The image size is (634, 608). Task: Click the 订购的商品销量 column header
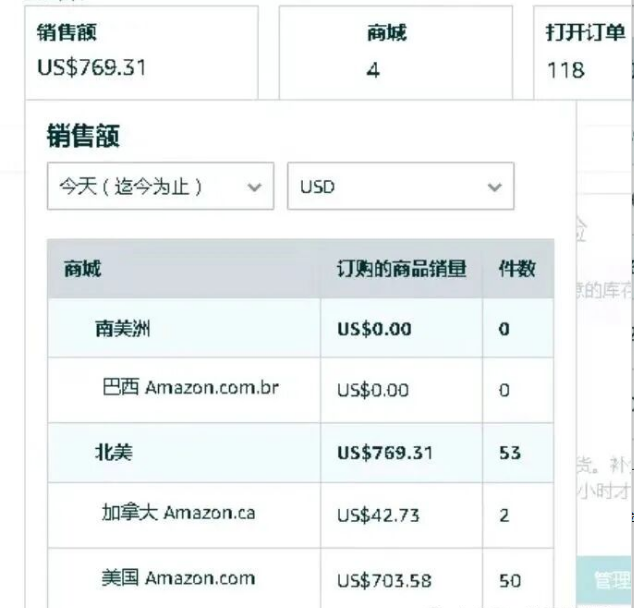pos(402,268)
